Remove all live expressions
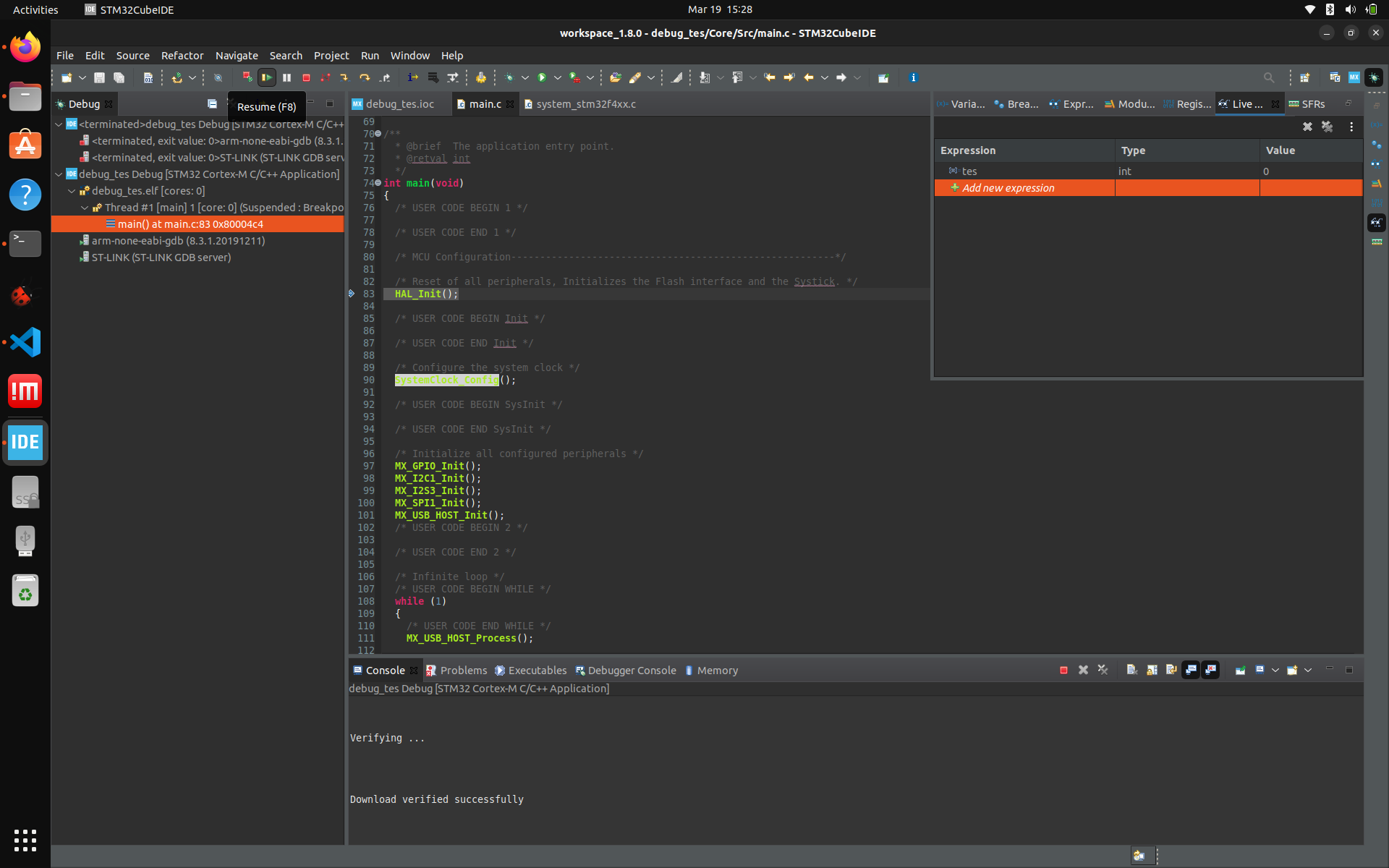Screen dimensions: 1389x868 click(x=1327, y=127)
